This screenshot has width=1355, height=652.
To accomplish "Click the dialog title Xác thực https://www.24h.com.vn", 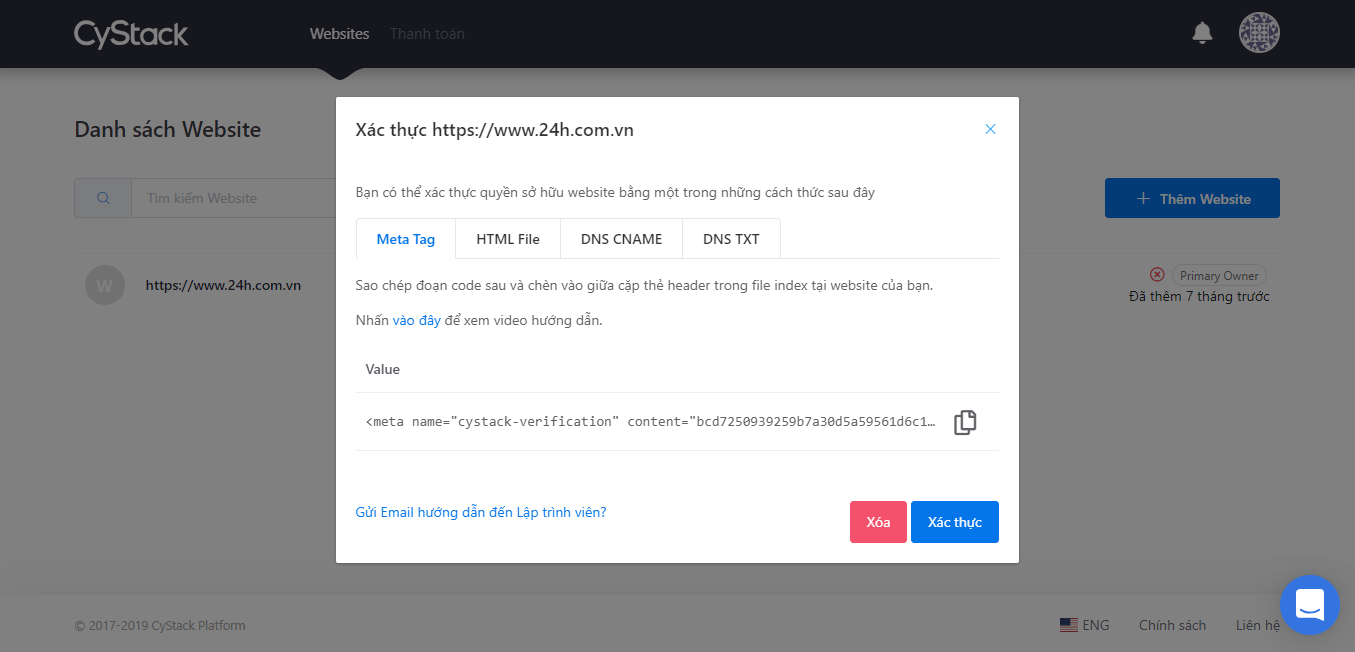I will pos(495,130).
